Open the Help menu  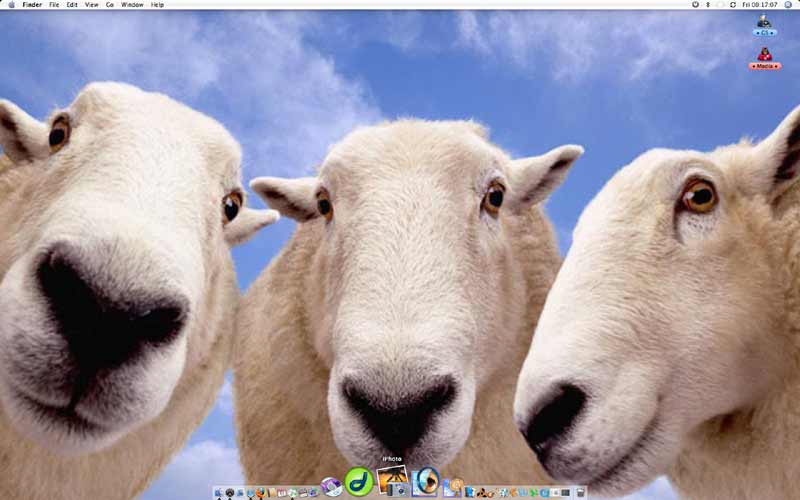(x=158, y=5)
